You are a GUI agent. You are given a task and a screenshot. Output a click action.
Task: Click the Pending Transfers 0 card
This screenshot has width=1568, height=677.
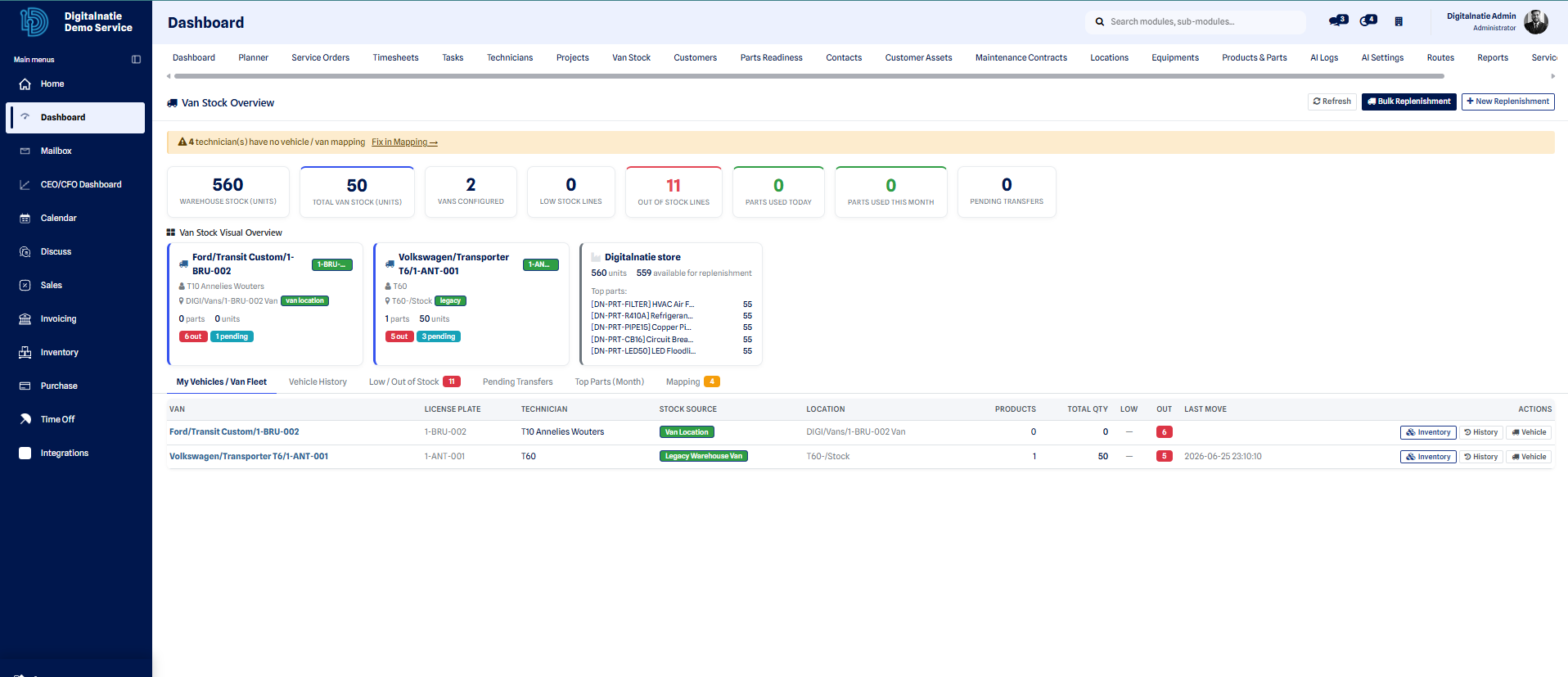(1007, 192)
